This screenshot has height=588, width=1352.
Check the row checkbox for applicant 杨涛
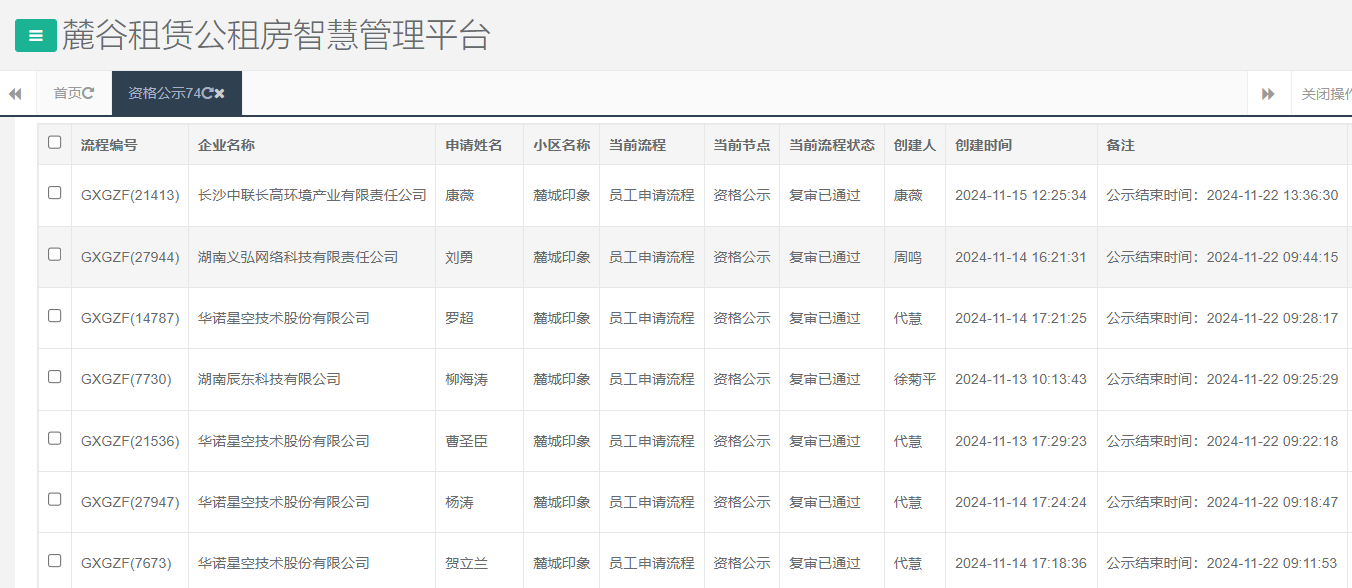[56, 501]
